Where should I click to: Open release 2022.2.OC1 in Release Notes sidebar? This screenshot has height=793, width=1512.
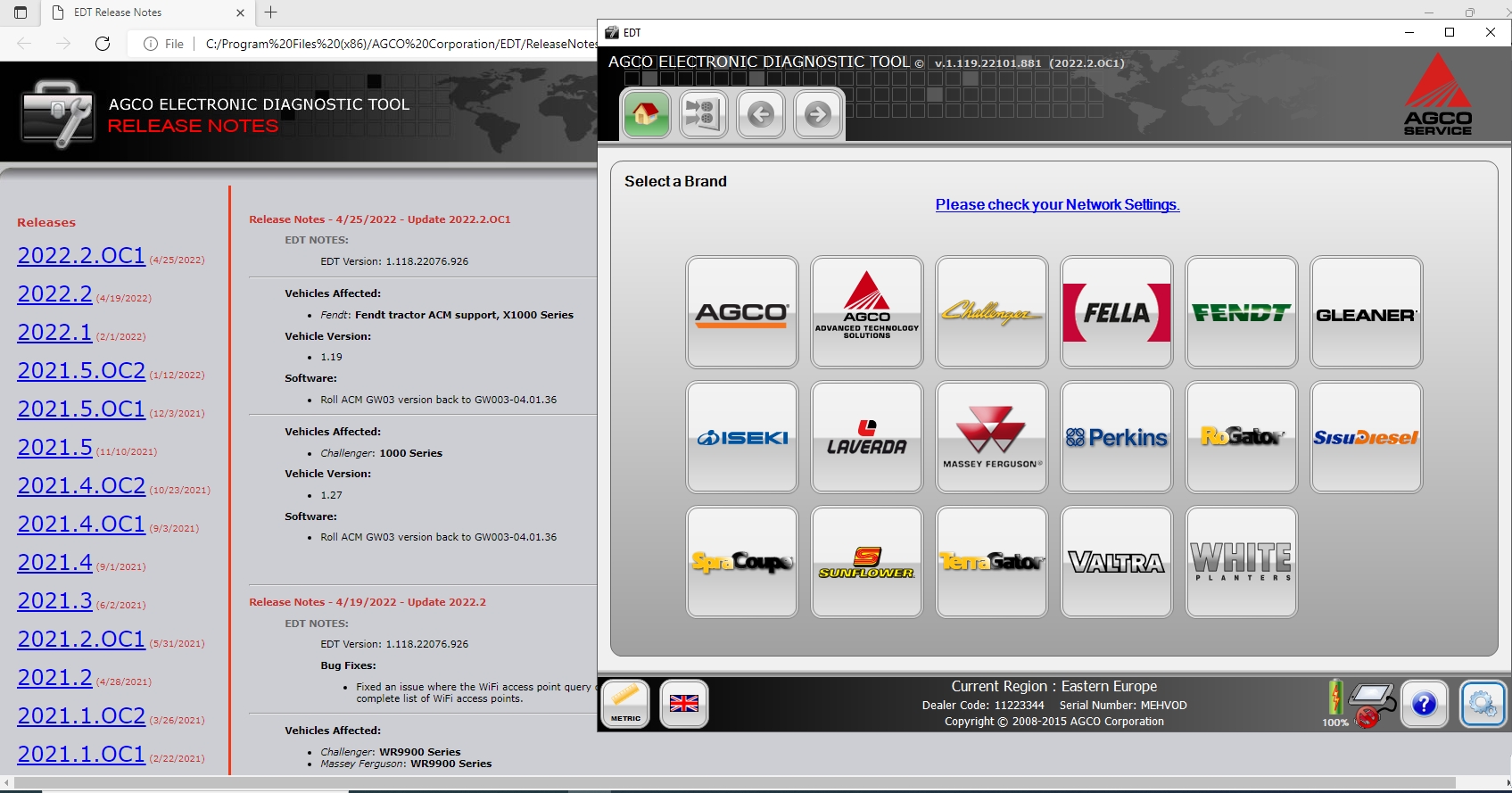tap(81, 255)
